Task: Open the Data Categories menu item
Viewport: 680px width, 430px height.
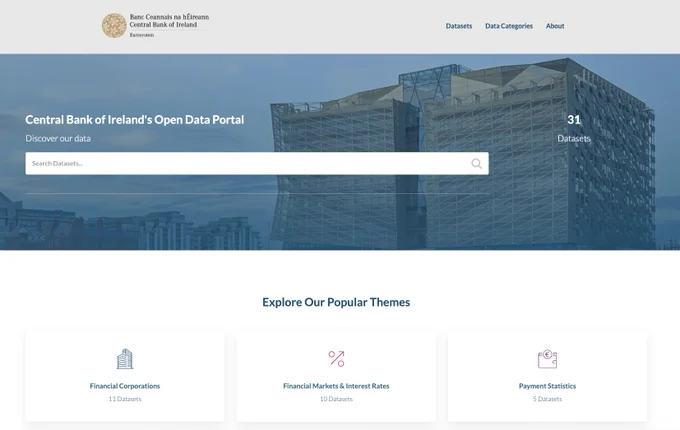Action: pos(509,26)
